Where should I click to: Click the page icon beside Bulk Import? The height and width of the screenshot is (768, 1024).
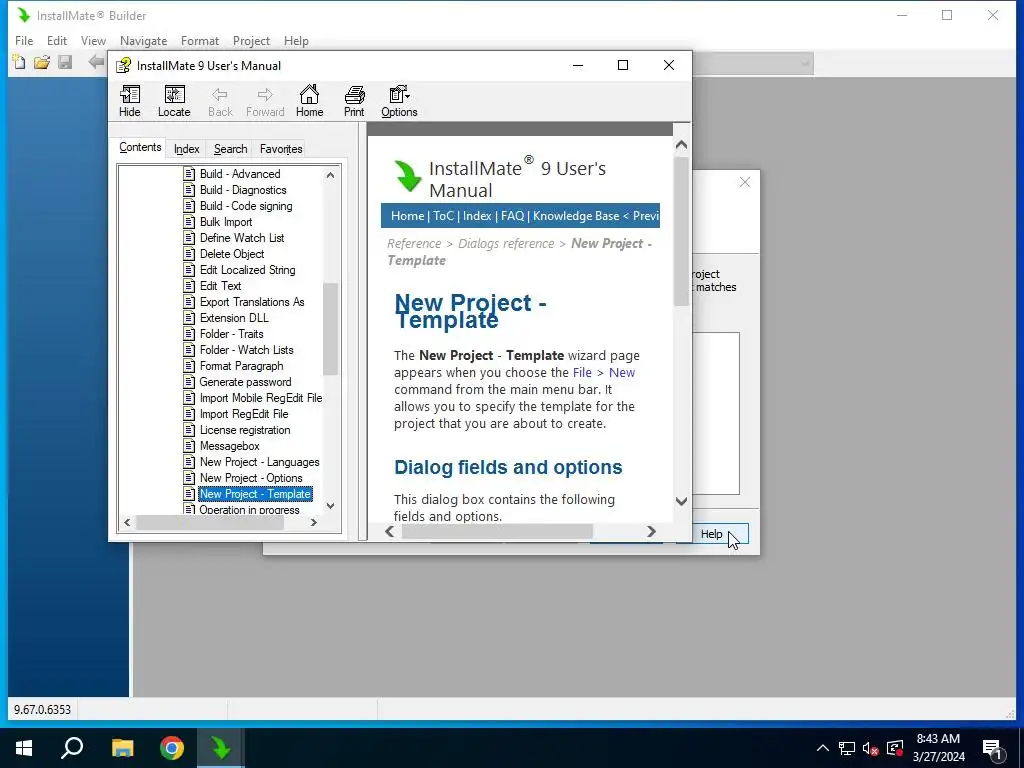point(189,222)
